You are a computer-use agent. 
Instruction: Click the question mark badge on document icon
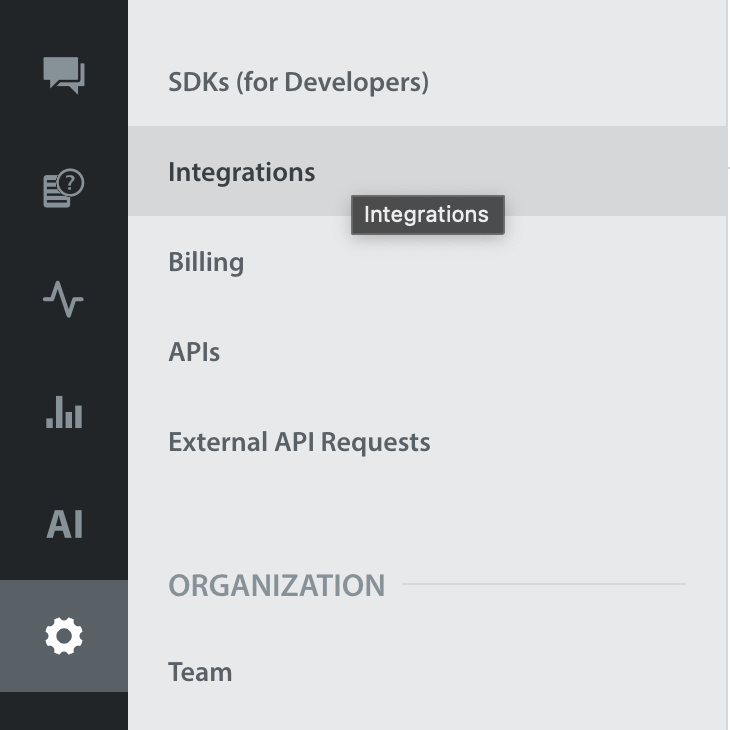71,182
